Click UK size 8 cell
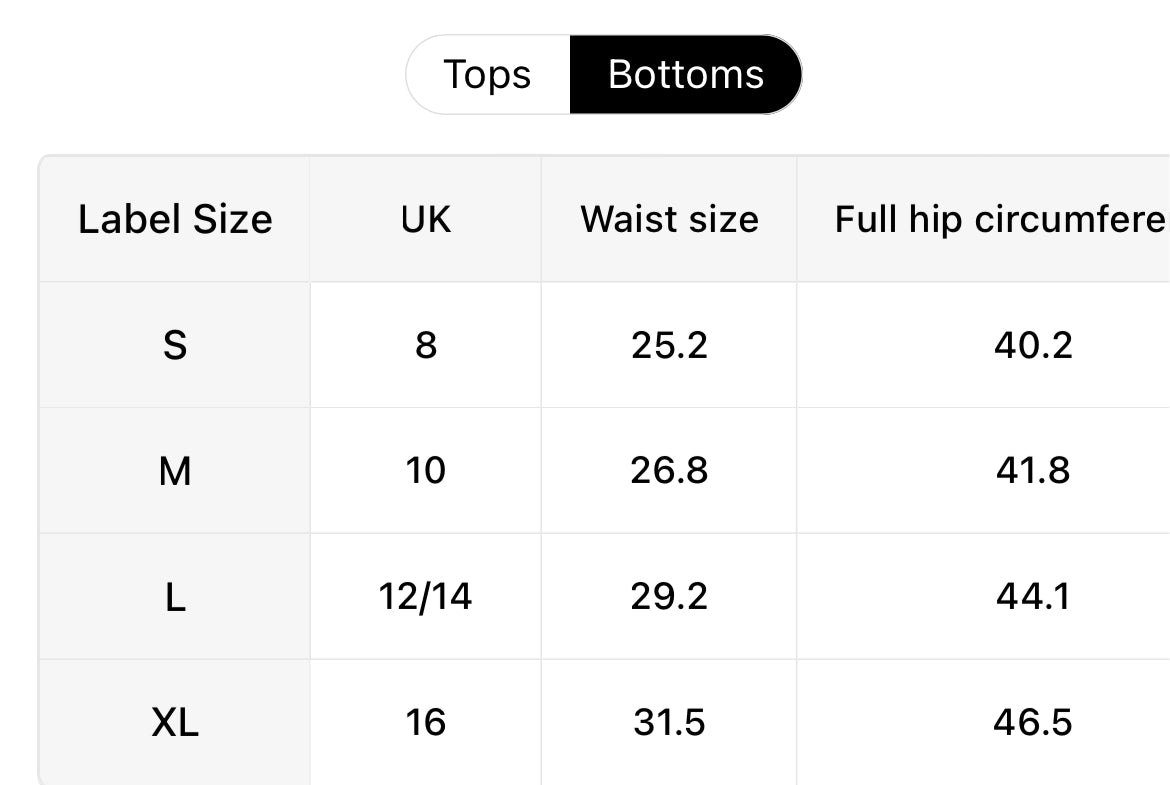Viewport: 1170px width, 785px height. (x=426, y=345)
